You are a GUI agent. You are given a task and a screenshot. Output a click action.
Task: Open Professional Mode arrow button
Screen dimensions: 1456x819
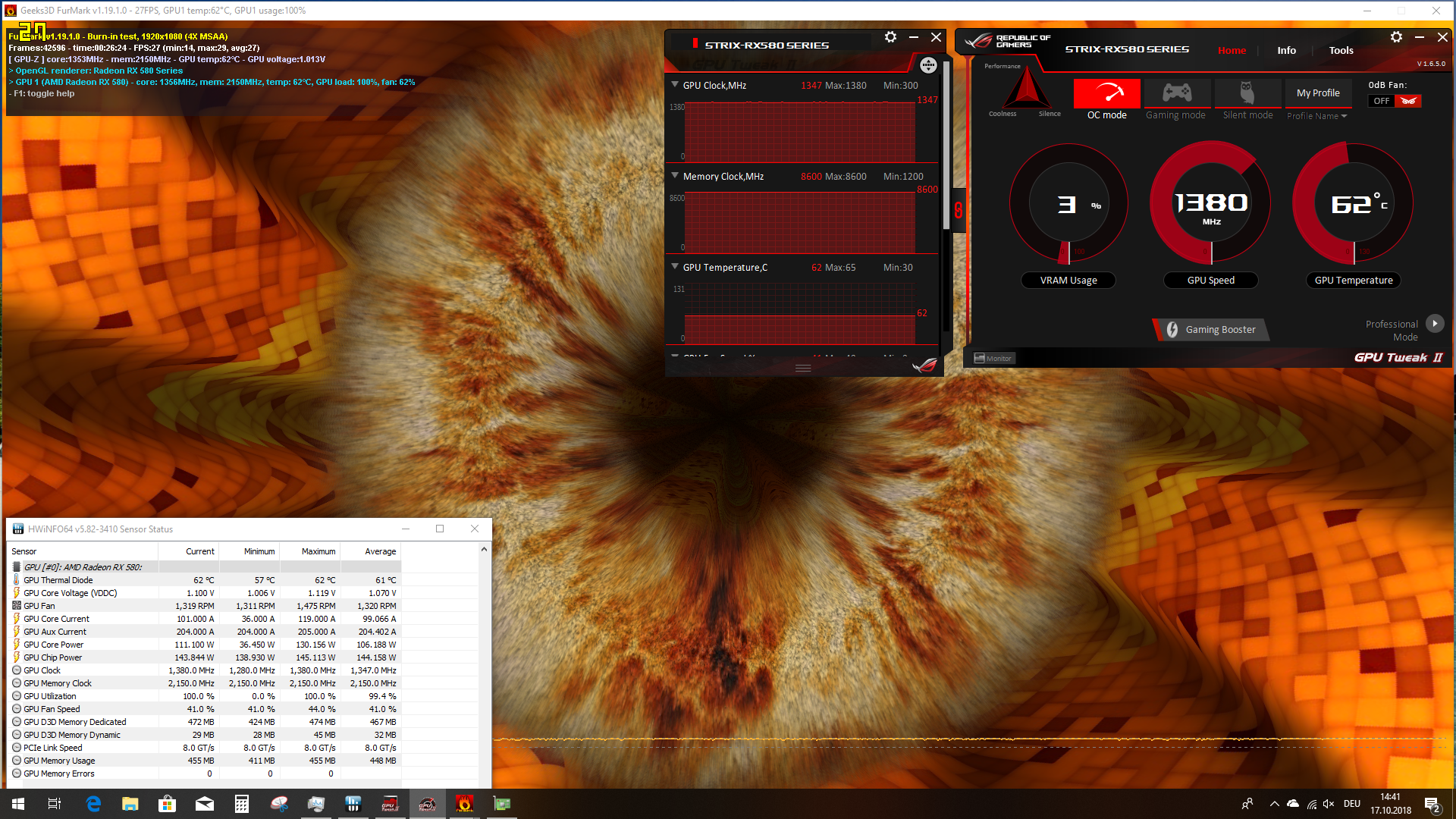[x=1435, y=323]
